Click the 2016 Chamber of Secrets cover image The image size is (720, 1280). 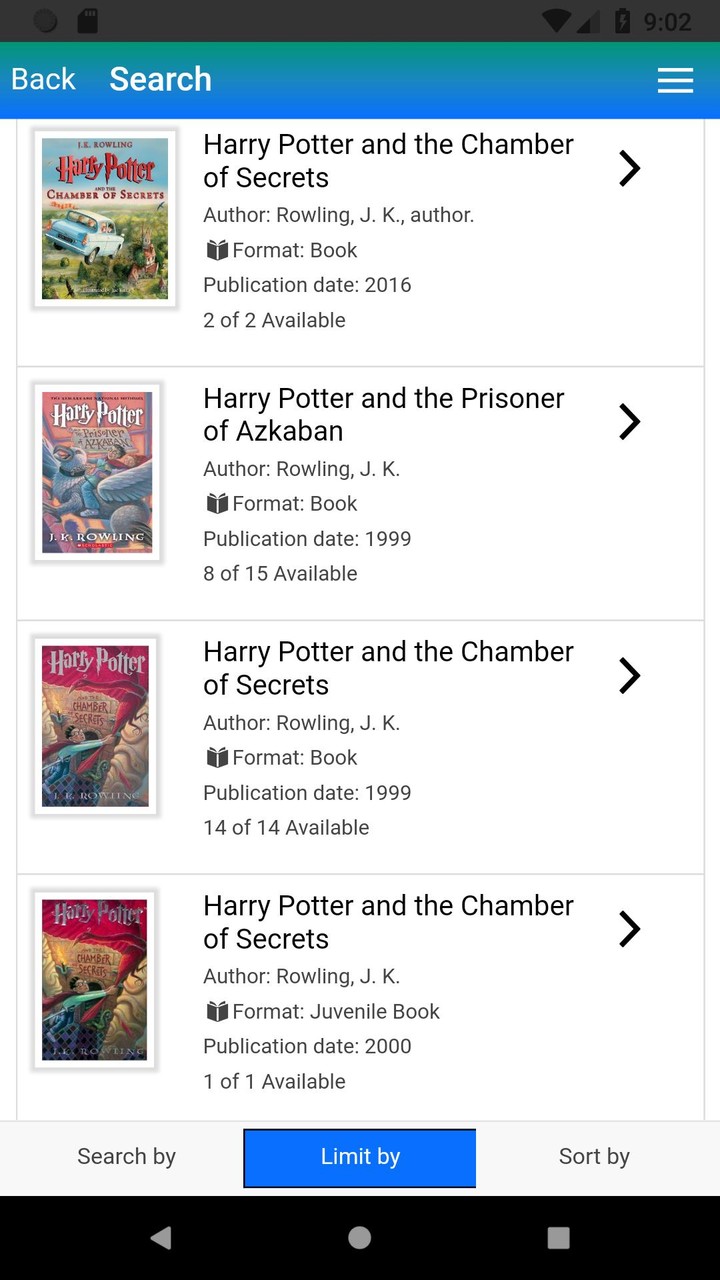click(x=105, y=218)
